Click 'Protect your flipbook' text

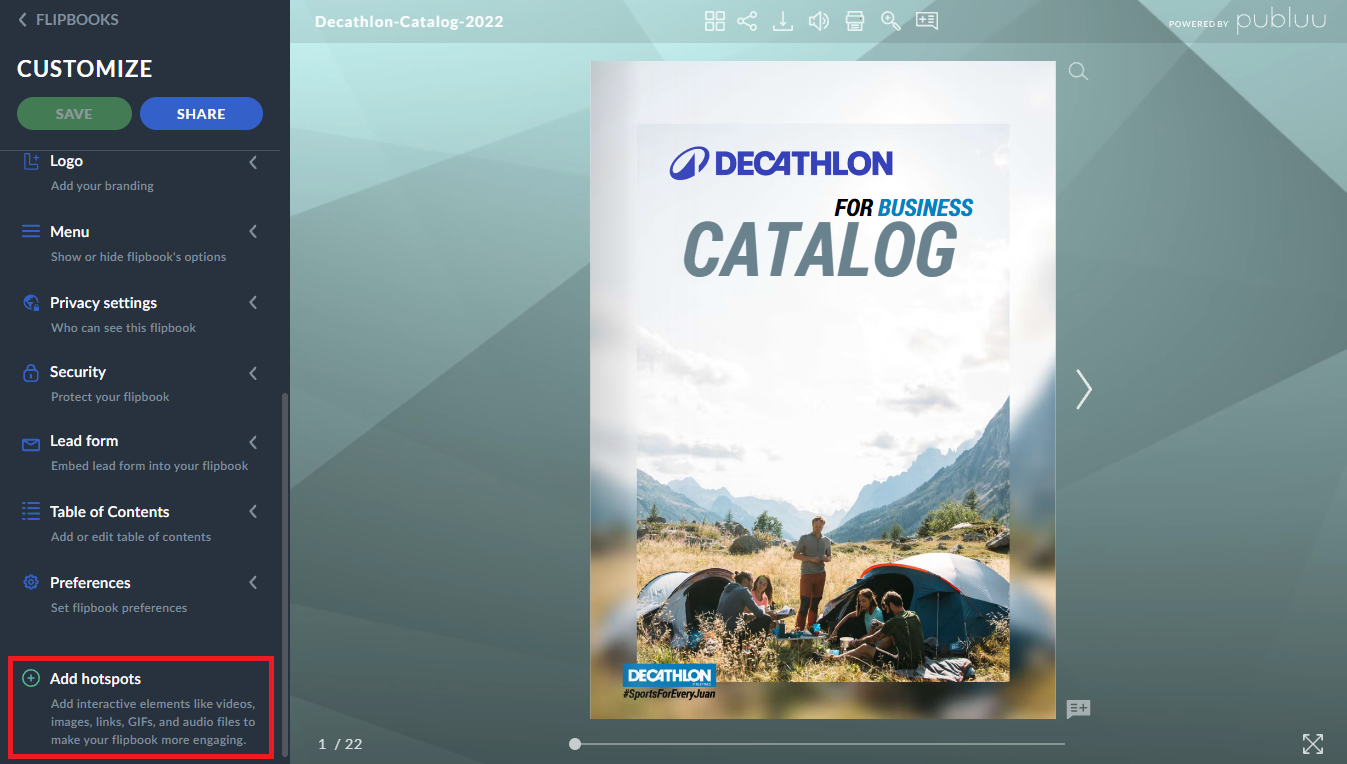click(110, 397)
